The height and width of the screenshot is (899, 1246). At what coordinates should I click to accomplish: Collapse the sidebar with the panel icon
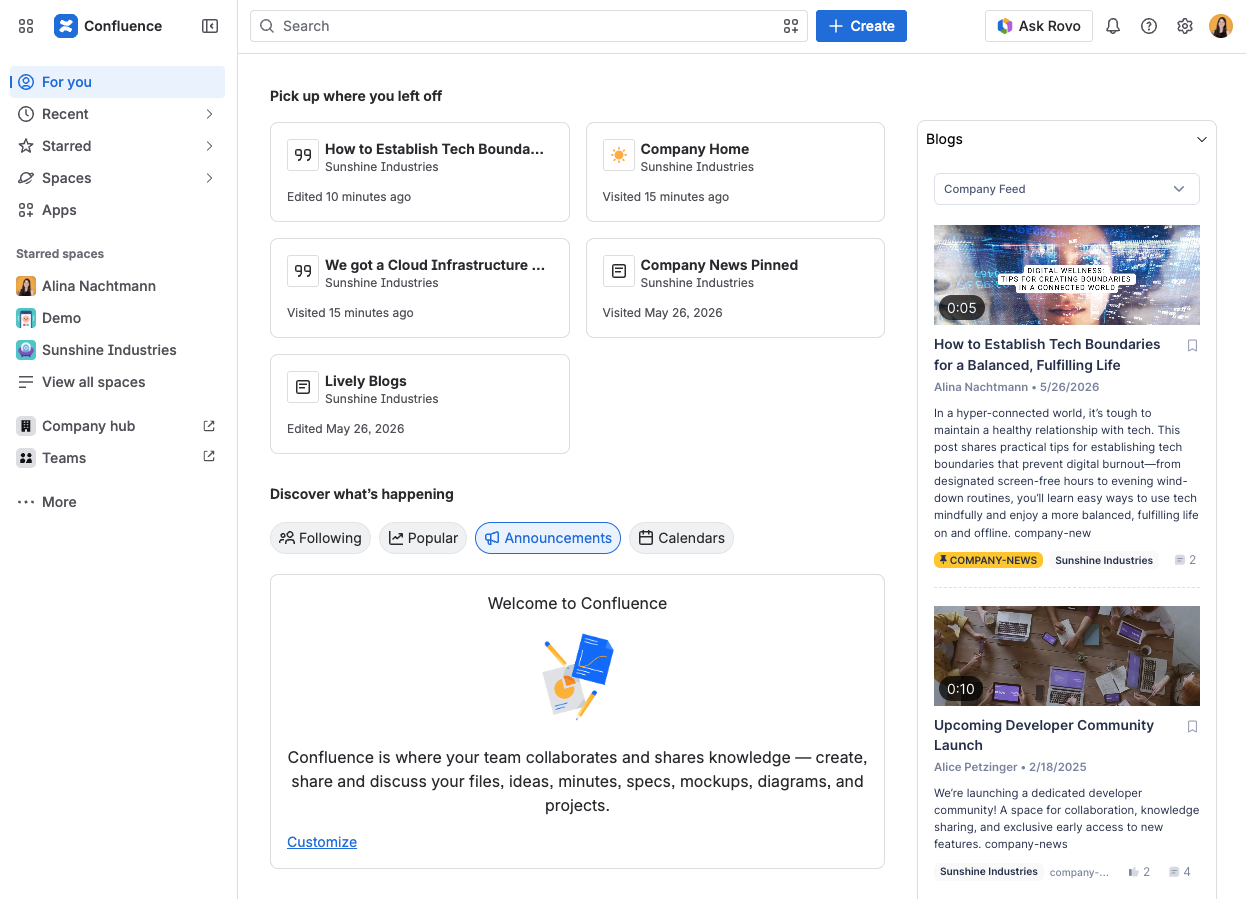point(210,26)
